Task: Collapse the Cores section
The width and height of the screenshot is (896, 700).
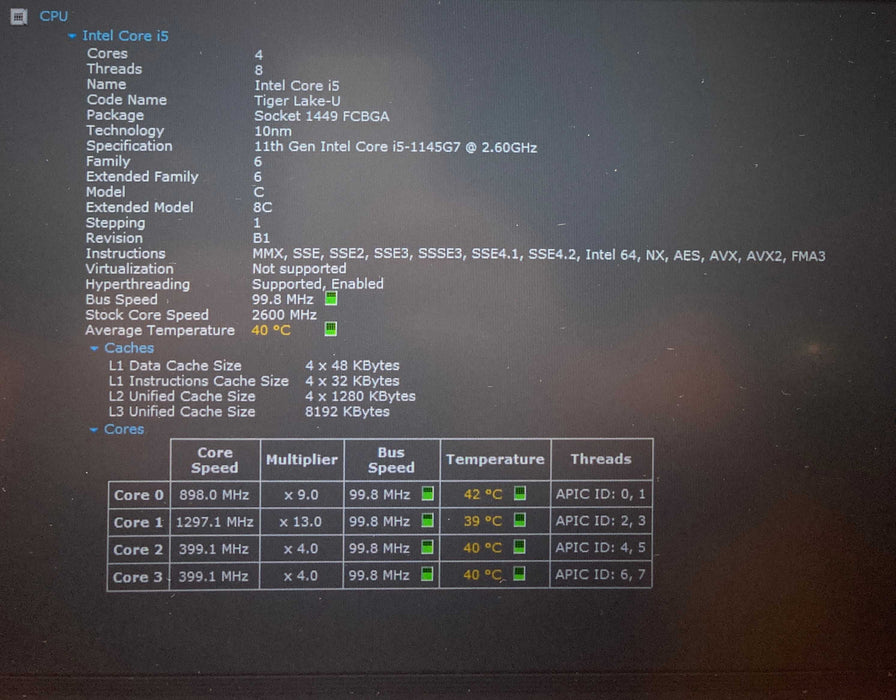Action: point(94,430)
